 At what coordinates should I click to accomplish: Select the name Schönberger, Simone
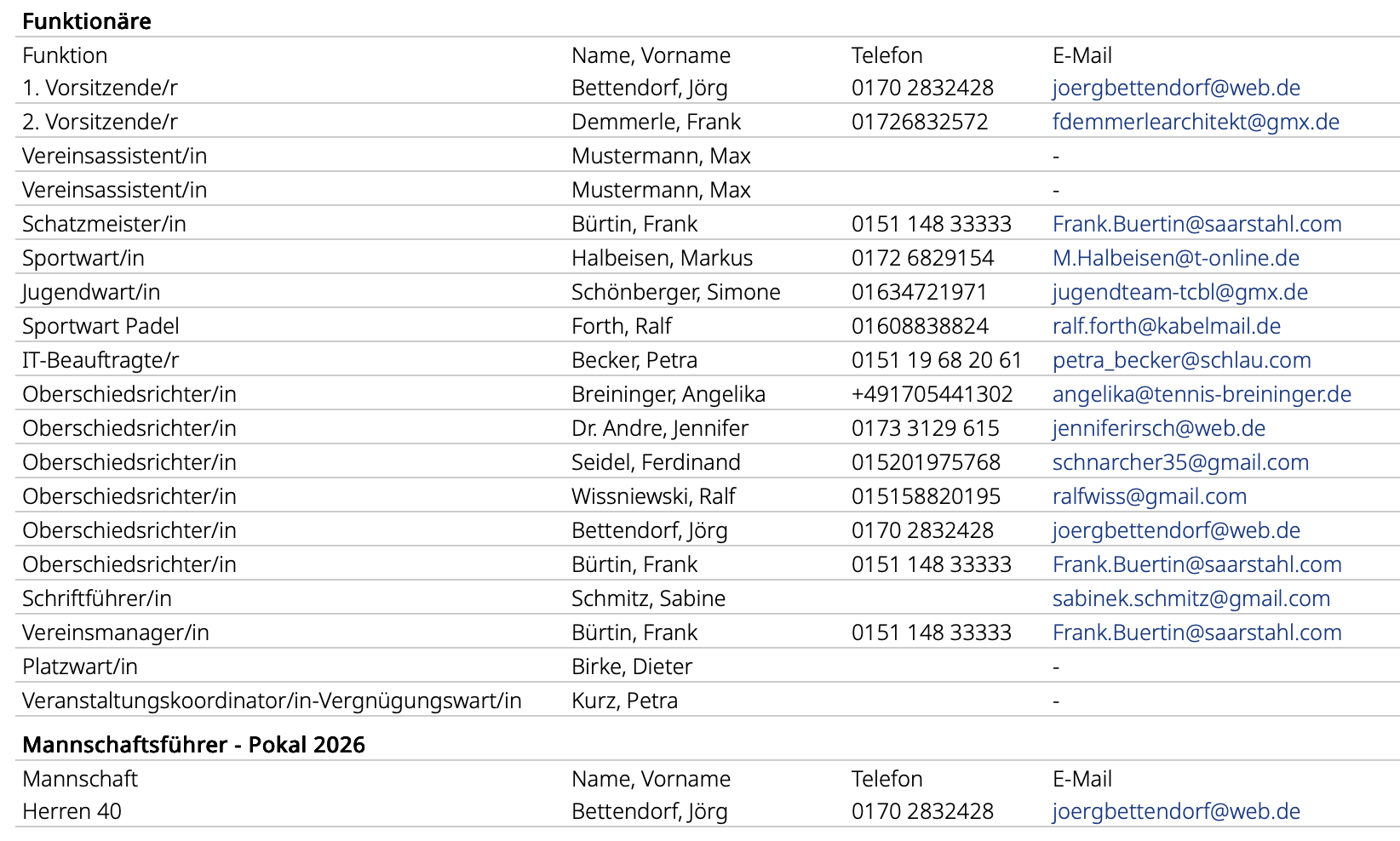pos(675,292)
